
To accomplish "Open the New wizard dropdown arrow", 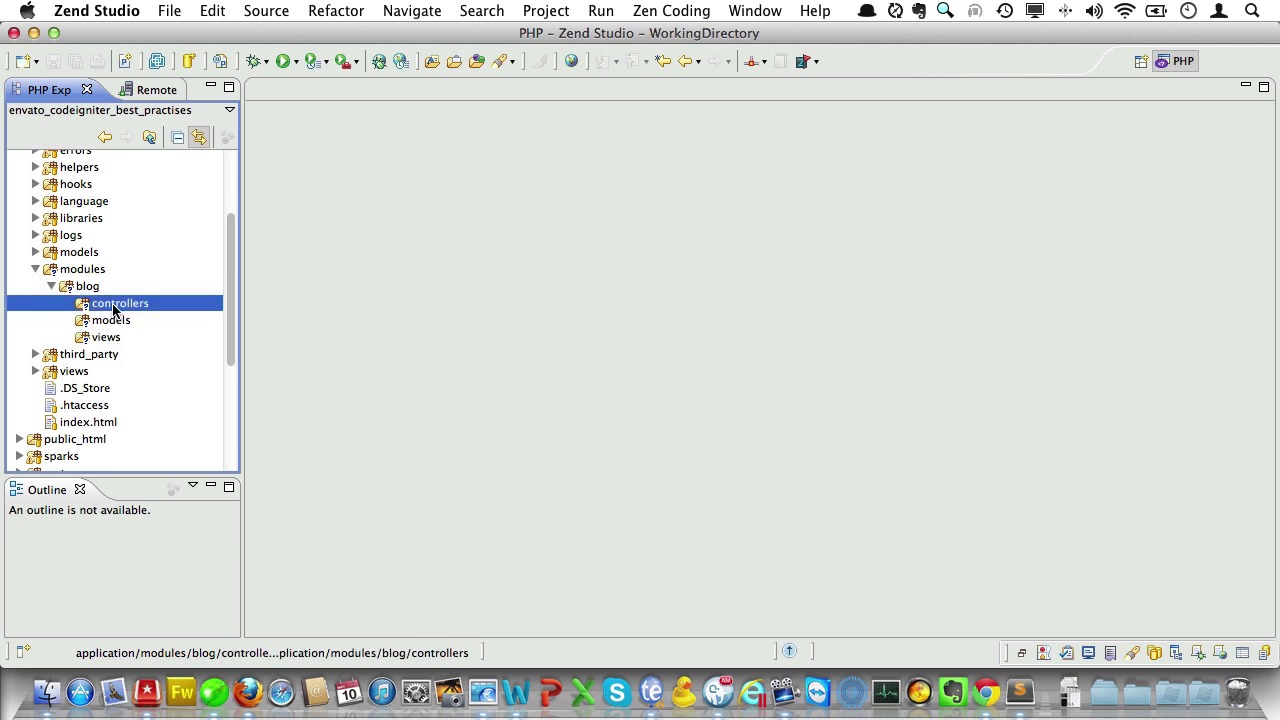I will pos(36,62).
